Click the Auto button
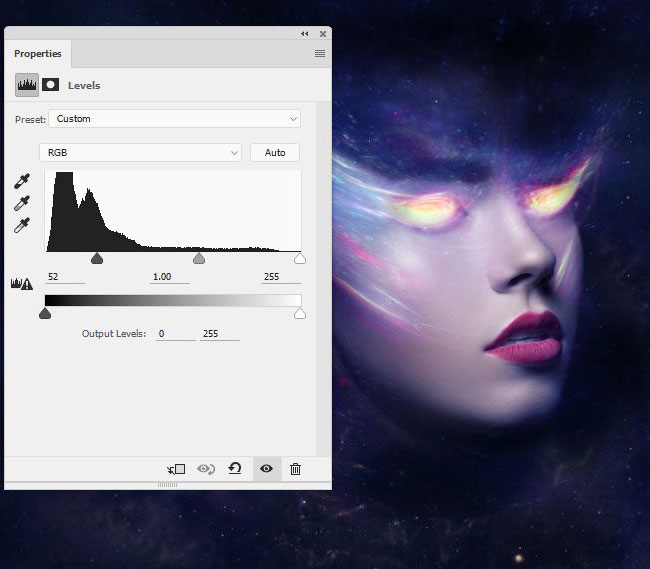Screen dimensions: 650x569 click(275, 153)
